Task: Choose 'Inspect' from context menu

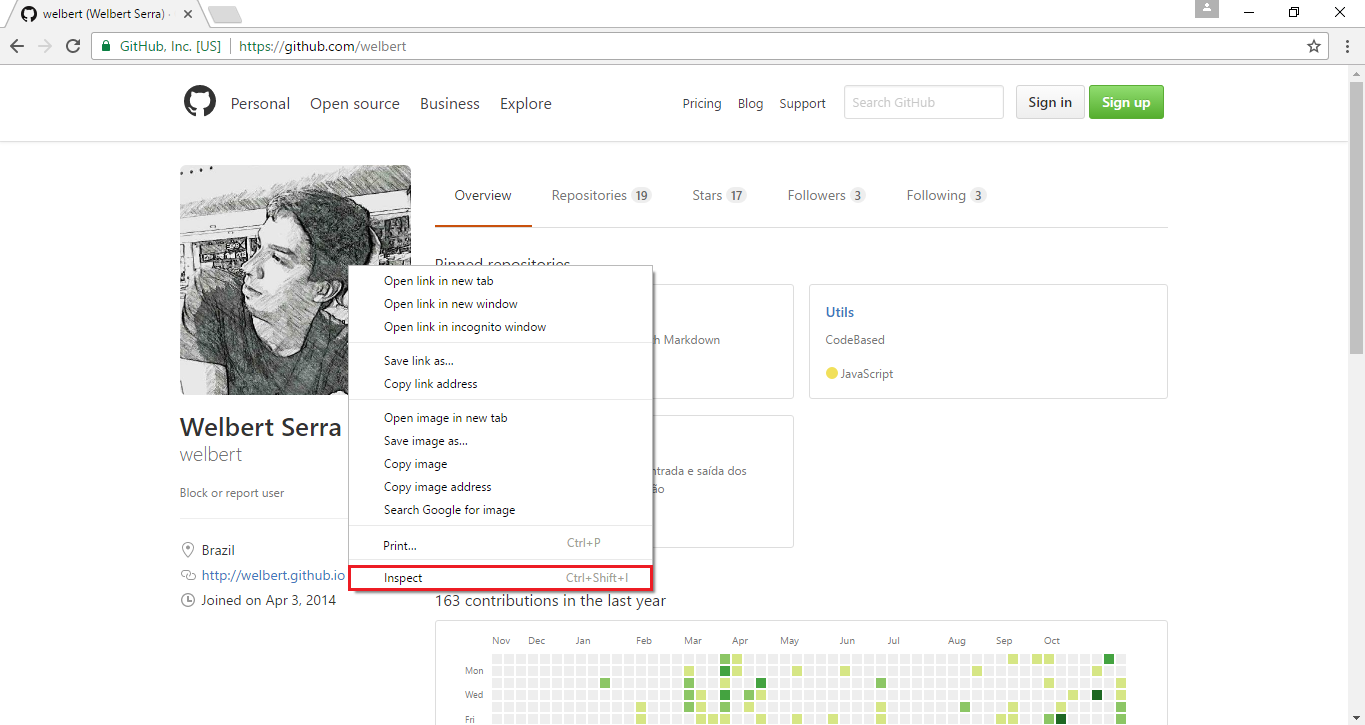Action: [500, 578]
